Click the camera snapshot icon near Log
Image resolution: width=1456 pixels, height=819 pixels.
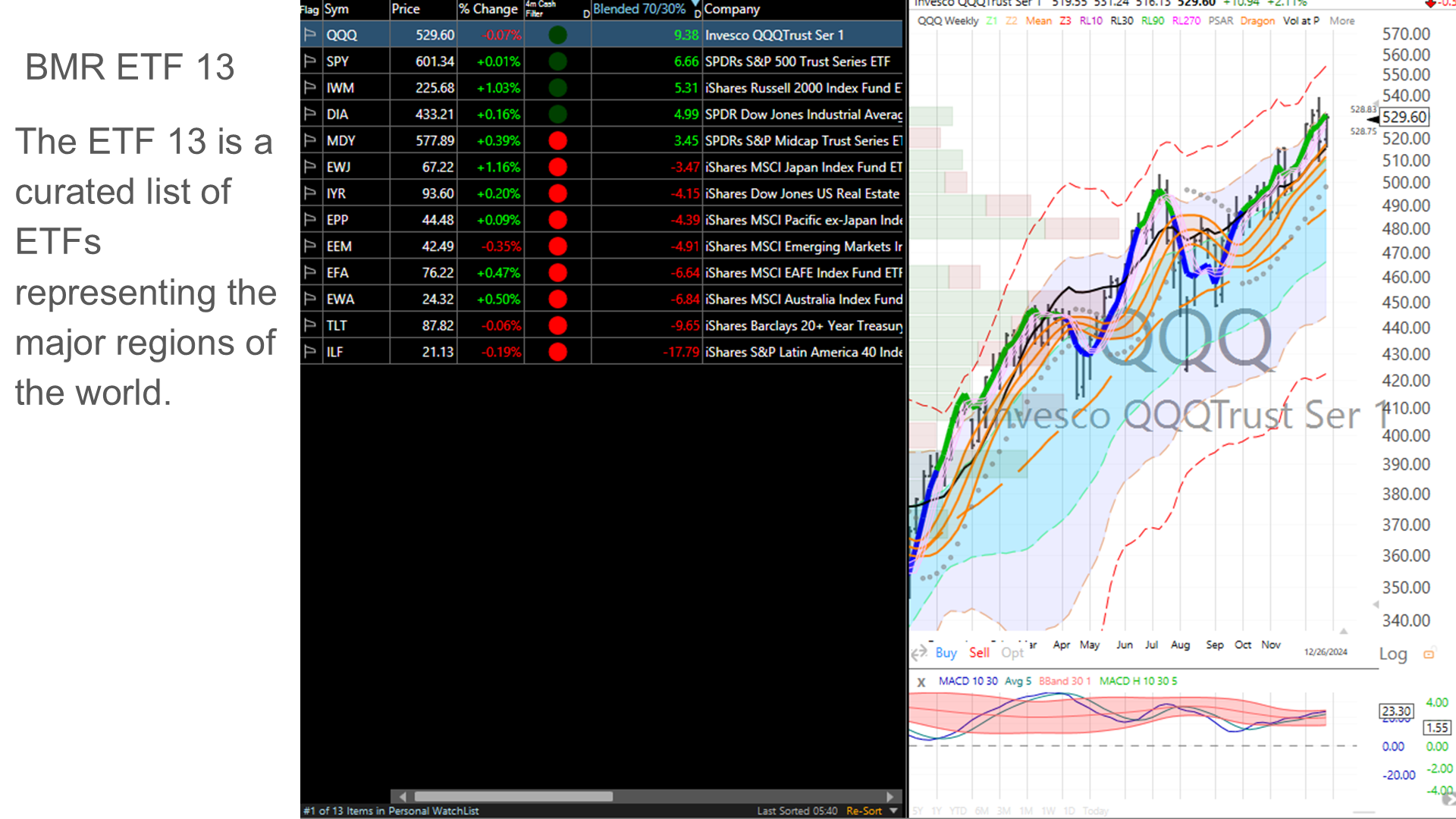[1430, 654]
